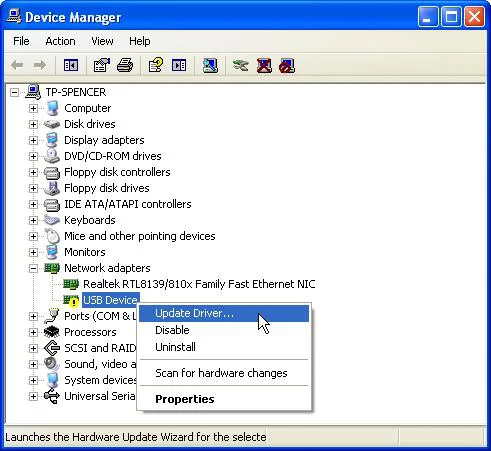Select the Realtek RTL8139/810x Ethernet NIC
This screenshot has width=491, height=451.
point(199,284)
